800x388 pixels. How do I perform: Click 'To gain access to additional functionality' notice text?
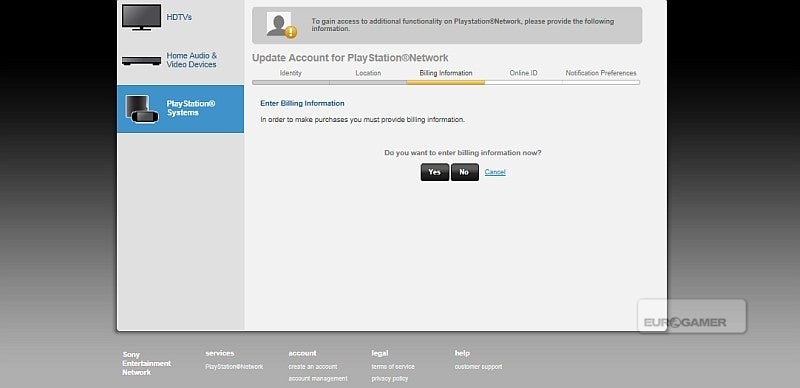click(463, 25)
